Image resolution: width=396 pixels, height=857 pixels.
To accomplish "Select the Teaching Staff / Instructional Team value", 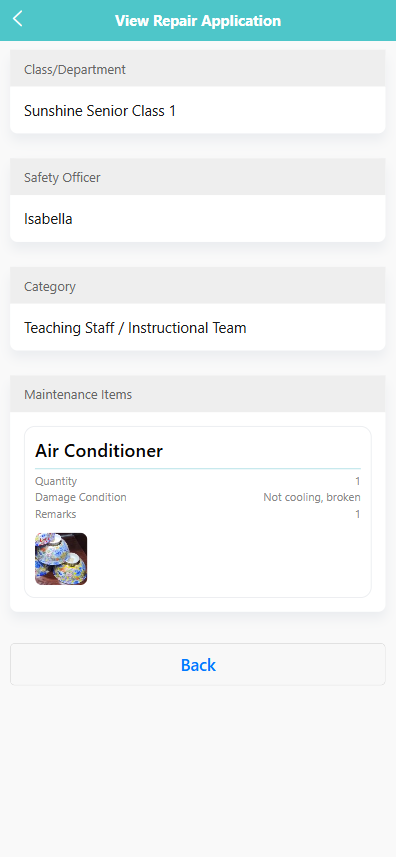I will pyautogui.click(x=135, y=328).
